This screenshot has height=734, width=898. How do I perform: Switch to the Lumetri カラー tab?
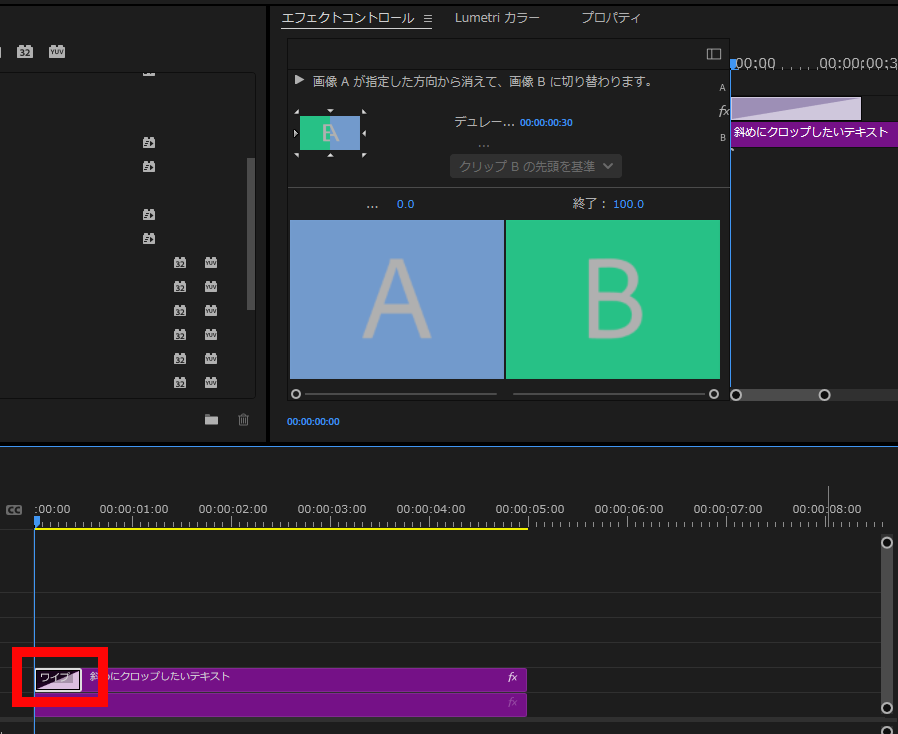pos(497,18)
